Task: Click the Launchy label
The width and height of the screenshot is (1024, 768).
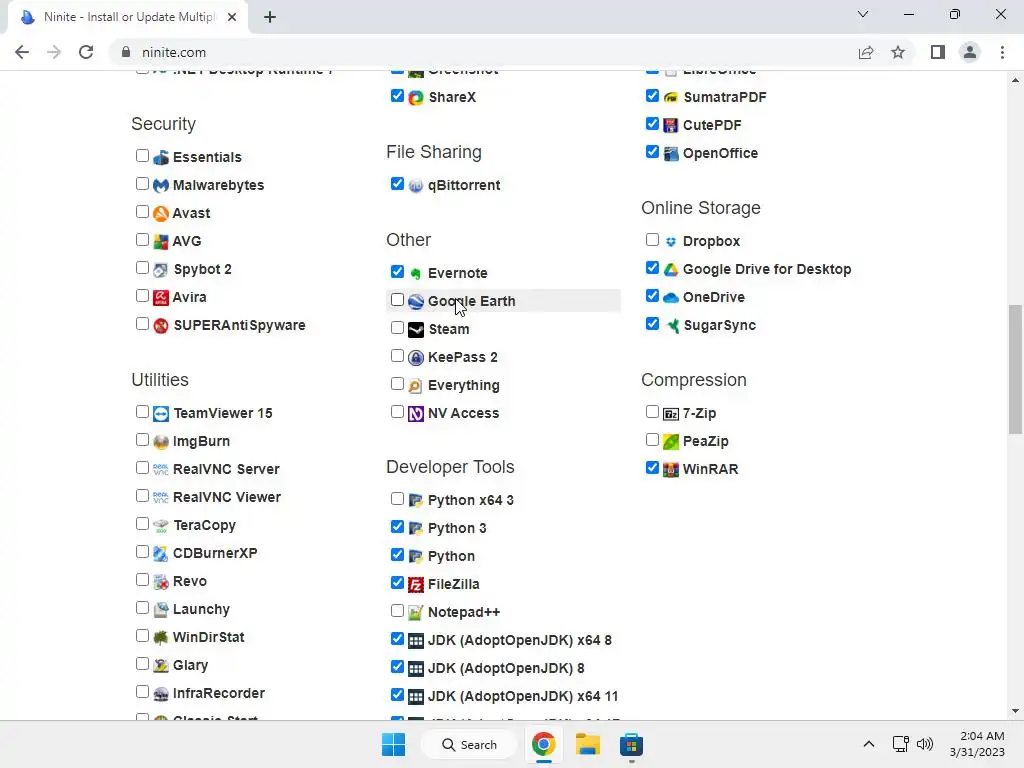Action: (201, 609)
